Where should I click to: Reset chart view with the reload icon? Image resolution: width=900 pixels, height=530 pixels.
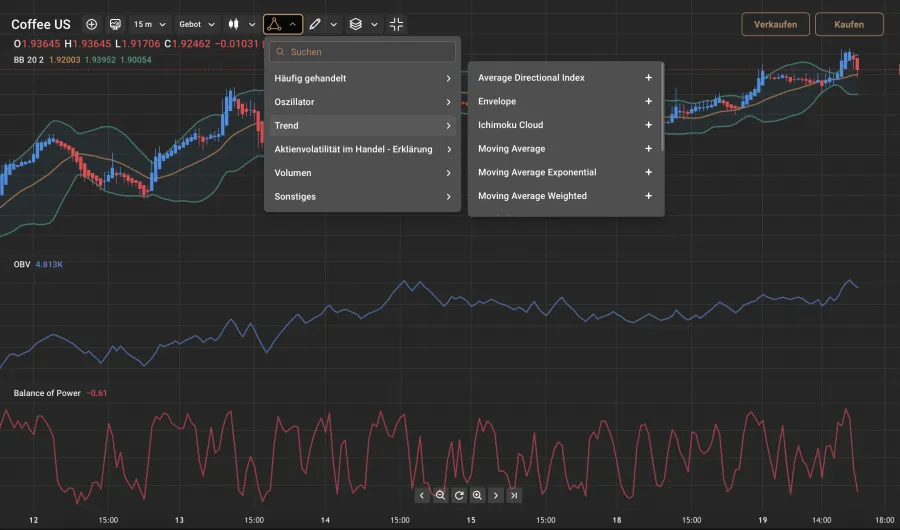[x=459, y=495]
